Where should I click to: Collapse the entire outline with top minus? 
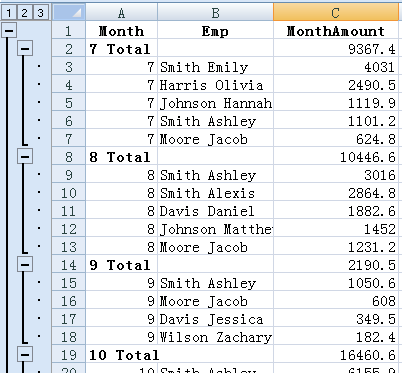[x=9, y=31]
